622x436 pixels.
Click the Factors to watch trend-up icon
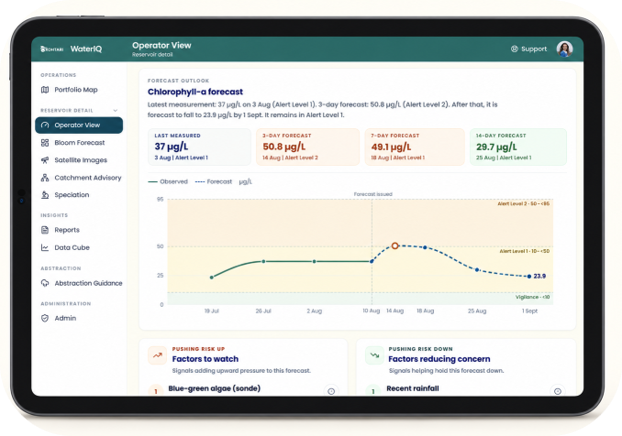[x=157, y=355]
